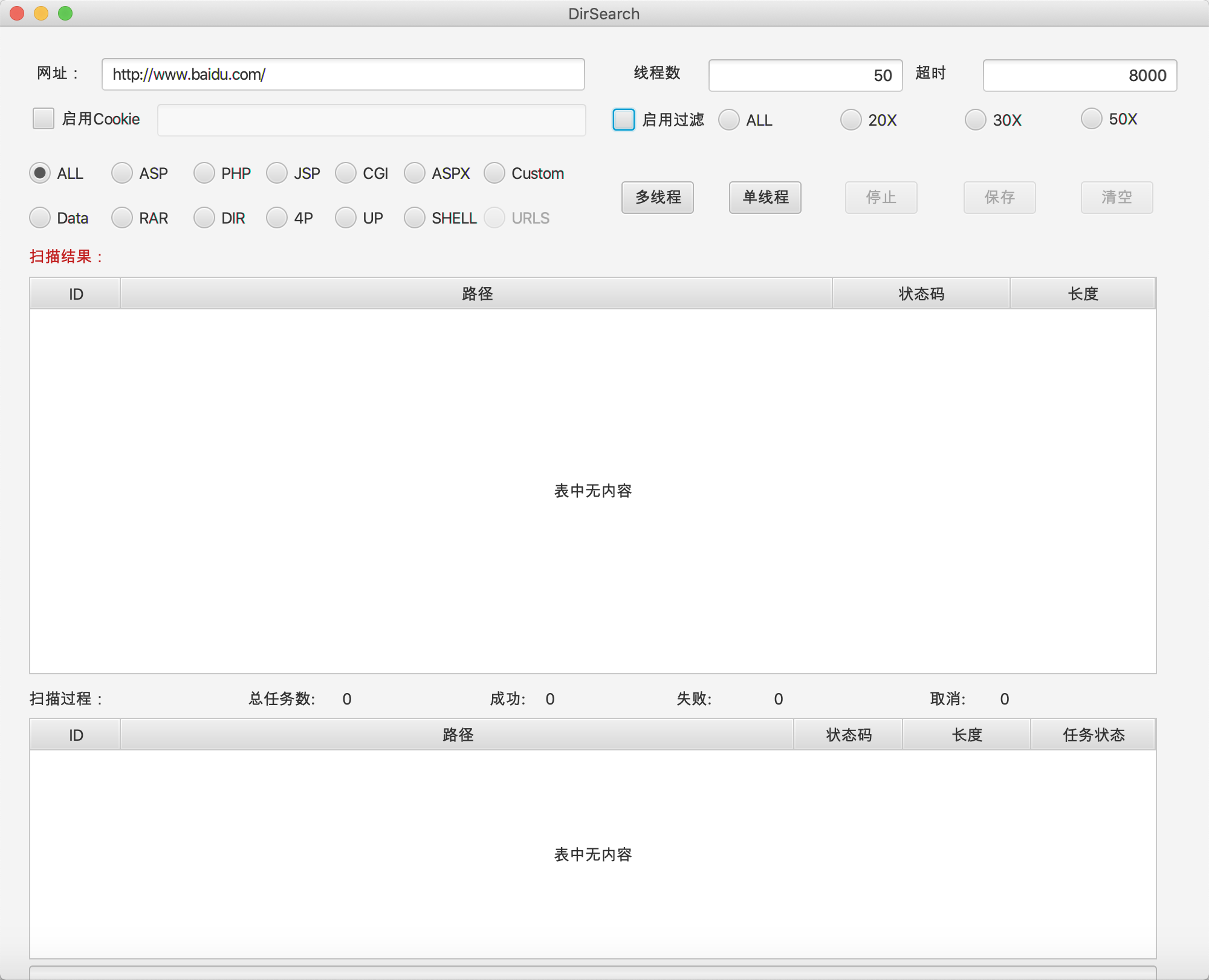The image size is (1209, 980).
Task: Click in the 网址 URL field
Action: click(x=343, y=74)
